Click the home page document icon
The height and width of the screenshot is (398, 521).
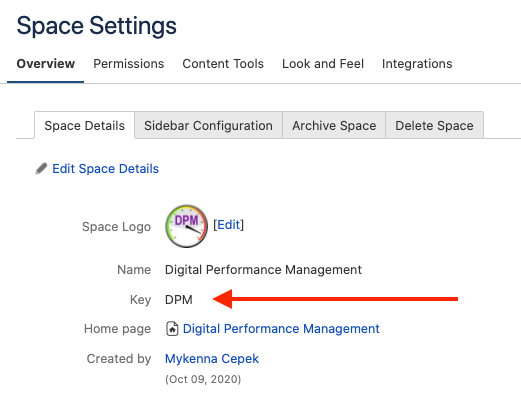(172, 329)
